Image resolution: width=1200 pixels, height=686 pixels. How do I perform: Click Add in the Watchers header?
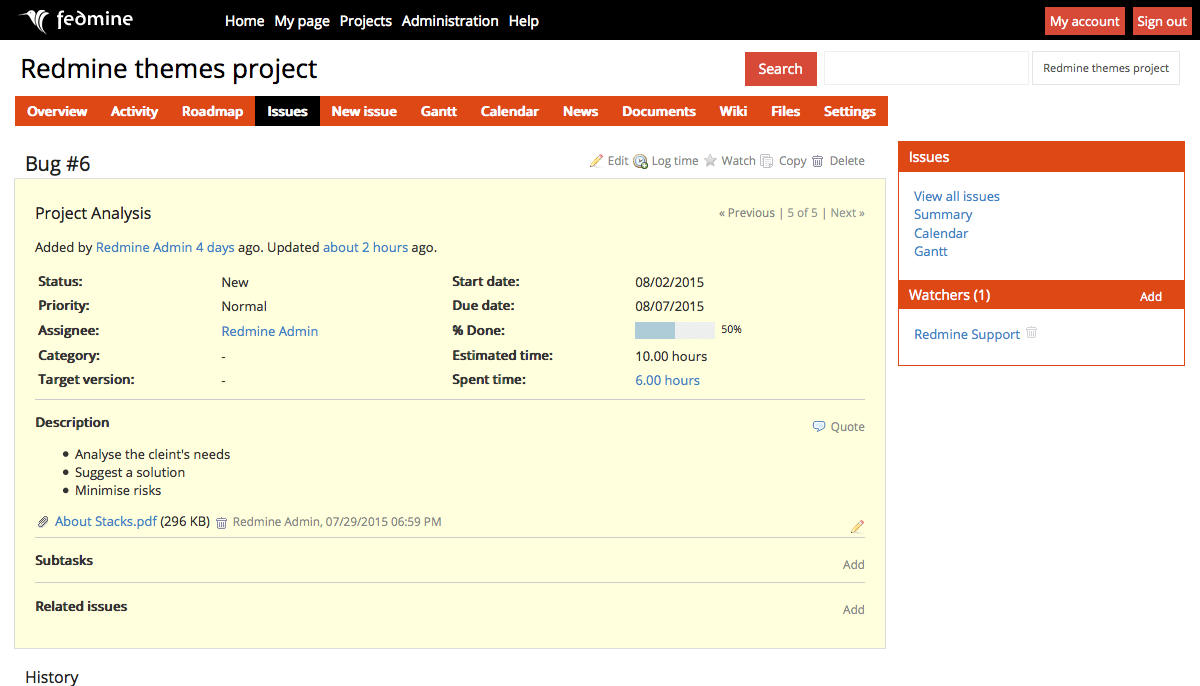pyautogui.click(x=1151, y=296)
